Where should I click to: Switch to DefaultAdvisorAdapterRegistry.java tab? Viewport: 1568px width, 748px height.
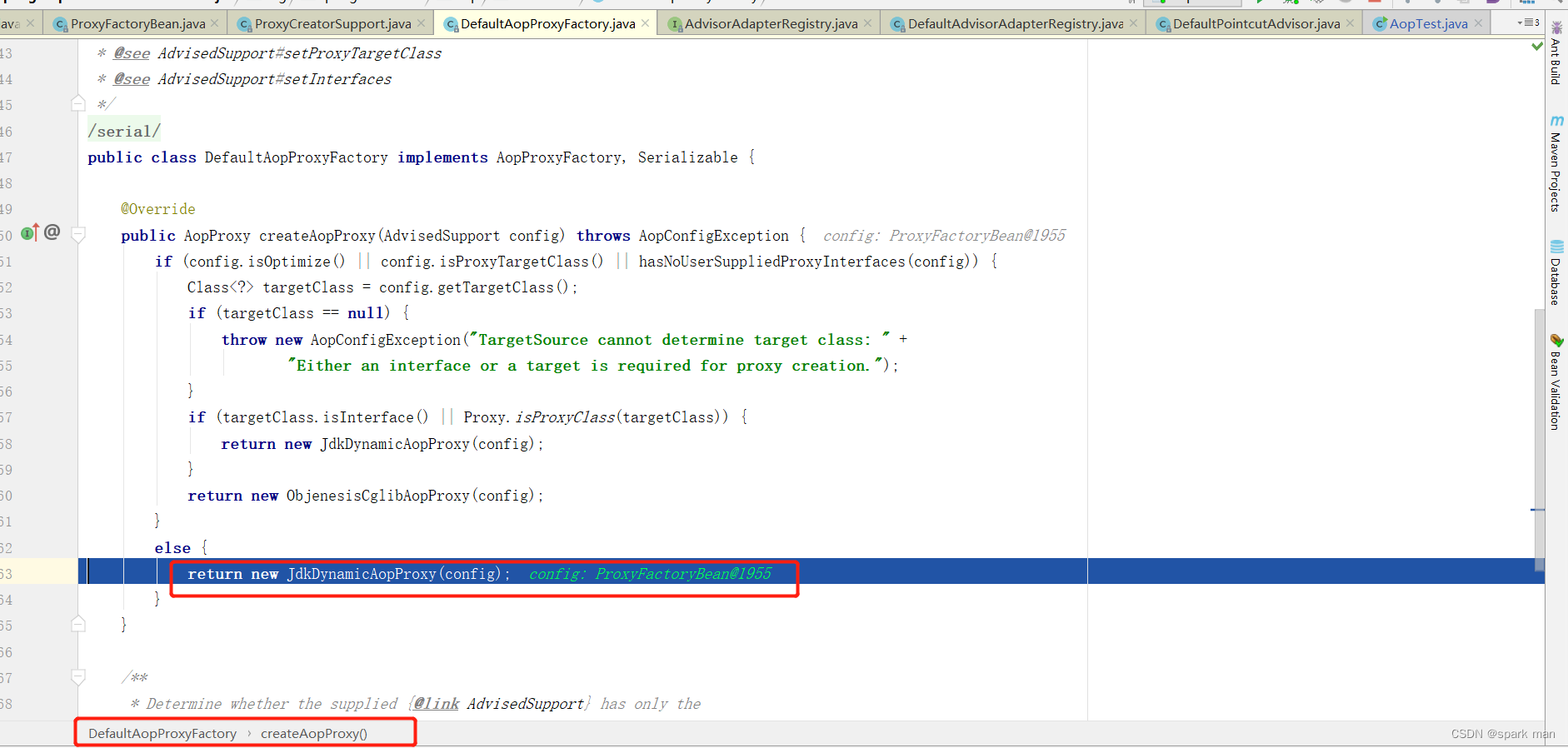click(x=1015, y=23)
